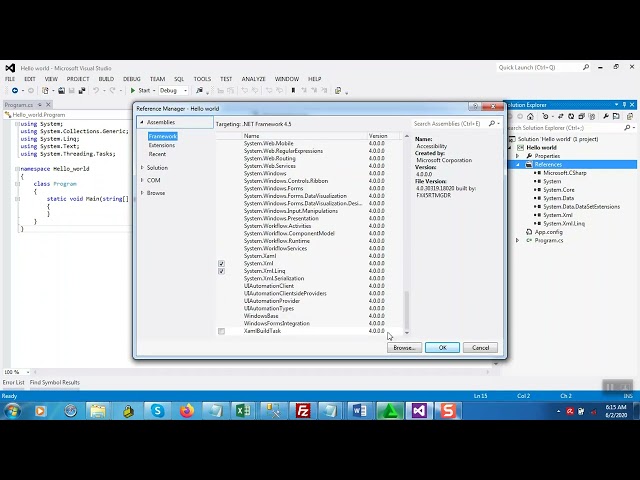Click the New Project toolbar icon
The image size is (640, 480).
[x=45, y=91]
